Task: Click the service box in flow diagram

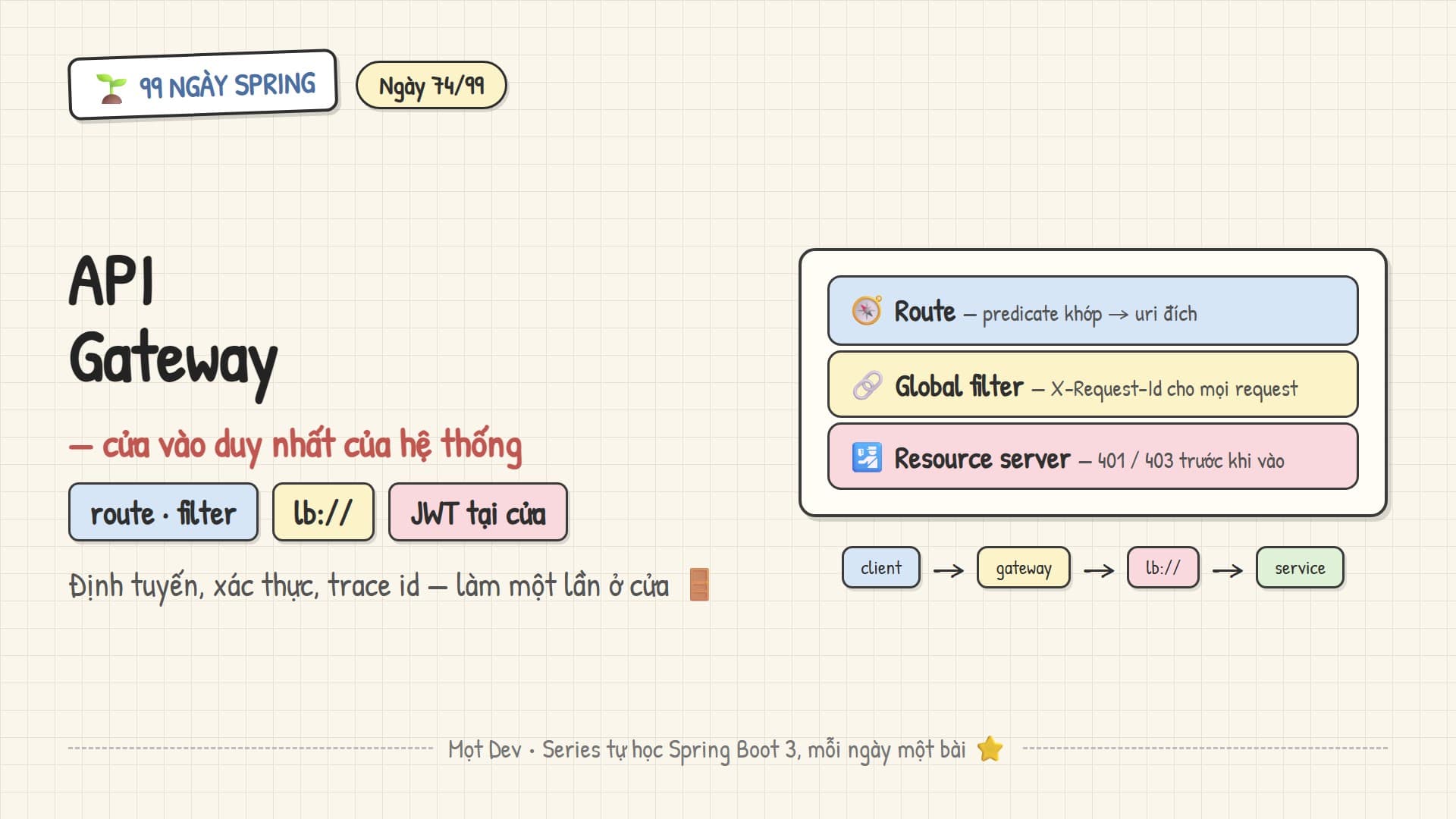Action: coord(1300,567)
